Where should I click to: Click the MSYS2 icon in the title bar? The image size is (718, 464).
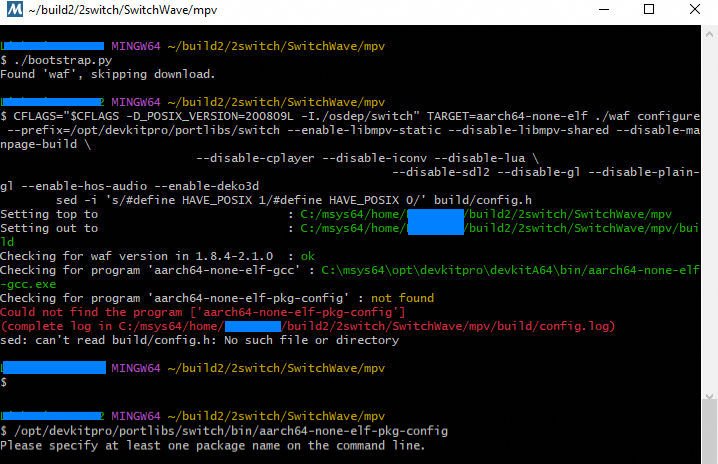tap(15, 9)
